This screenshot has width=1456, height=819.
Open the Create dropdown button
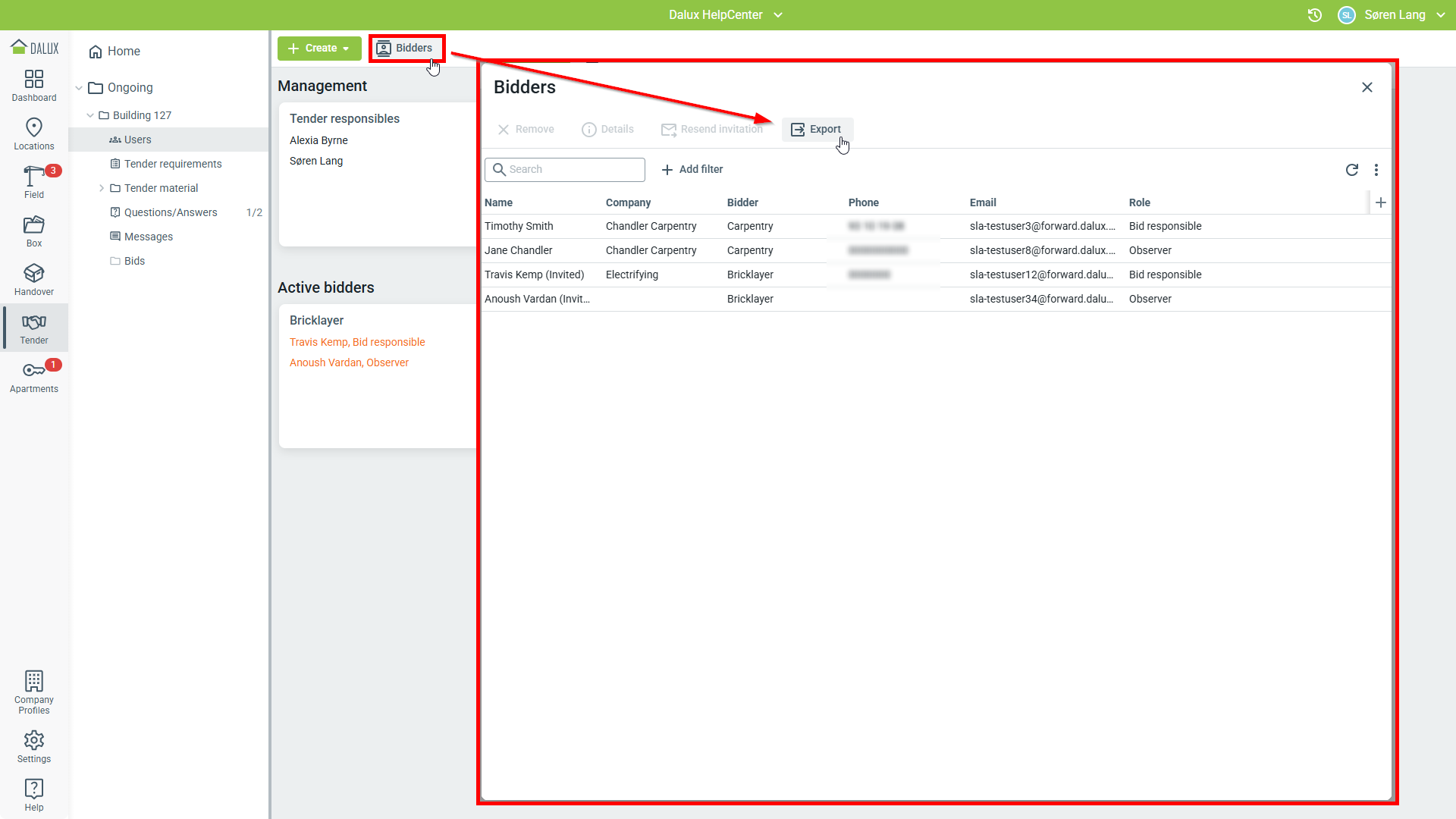click(319, 49)
